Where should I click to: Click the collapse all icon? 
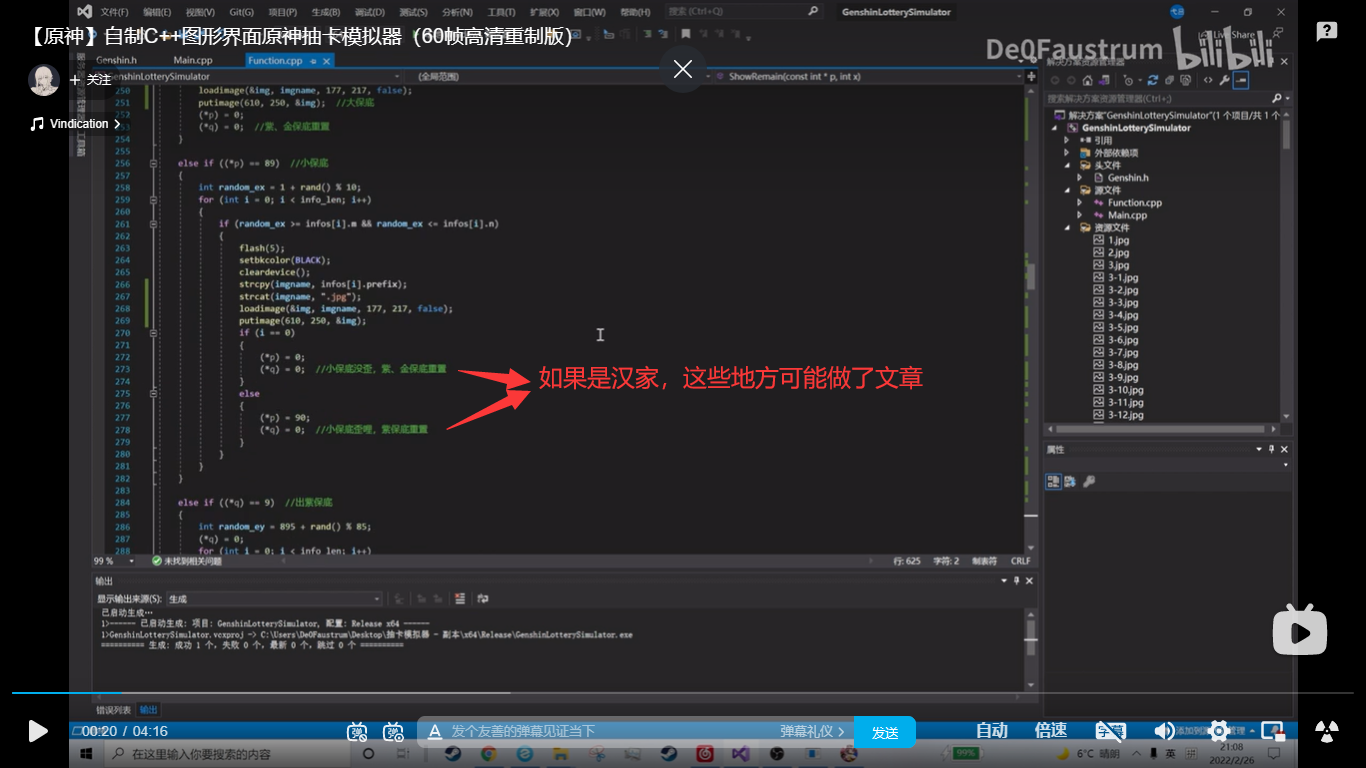pos(1169,80)
